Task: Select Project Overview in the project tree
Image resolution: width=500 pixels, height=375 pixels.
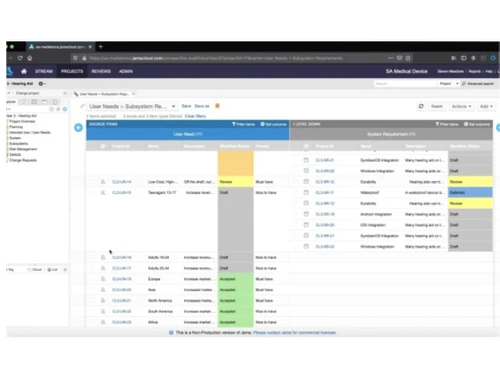Action: tap(22, 121)
